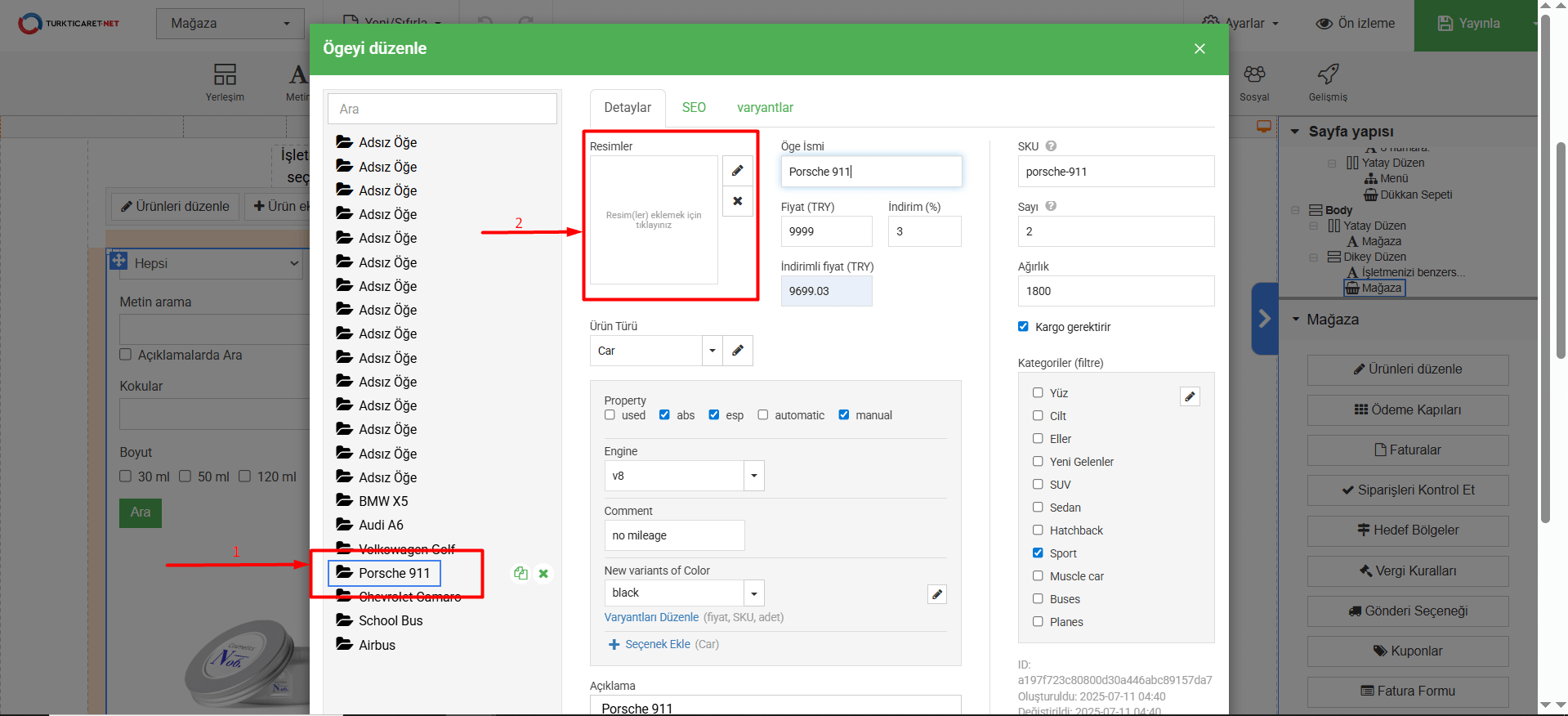Edit Color variants pencil icon
1568x716 pixels.
click(x=937, y=594)
